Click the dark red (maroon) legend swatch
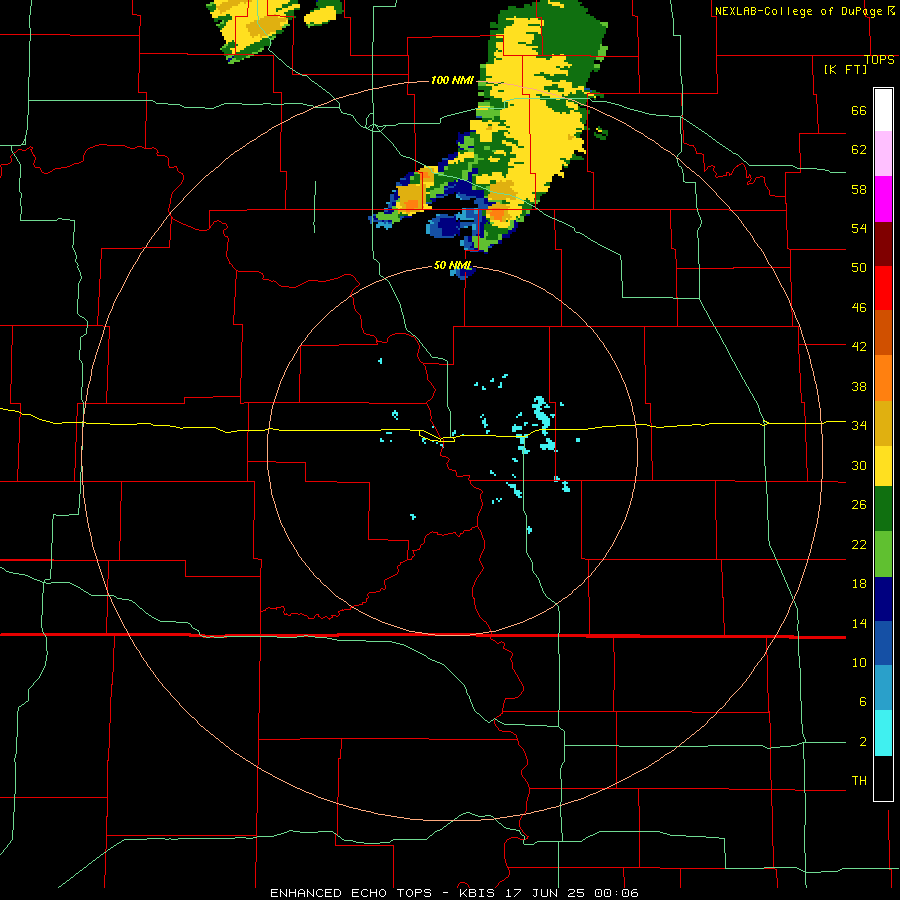 tap(883, 244)
